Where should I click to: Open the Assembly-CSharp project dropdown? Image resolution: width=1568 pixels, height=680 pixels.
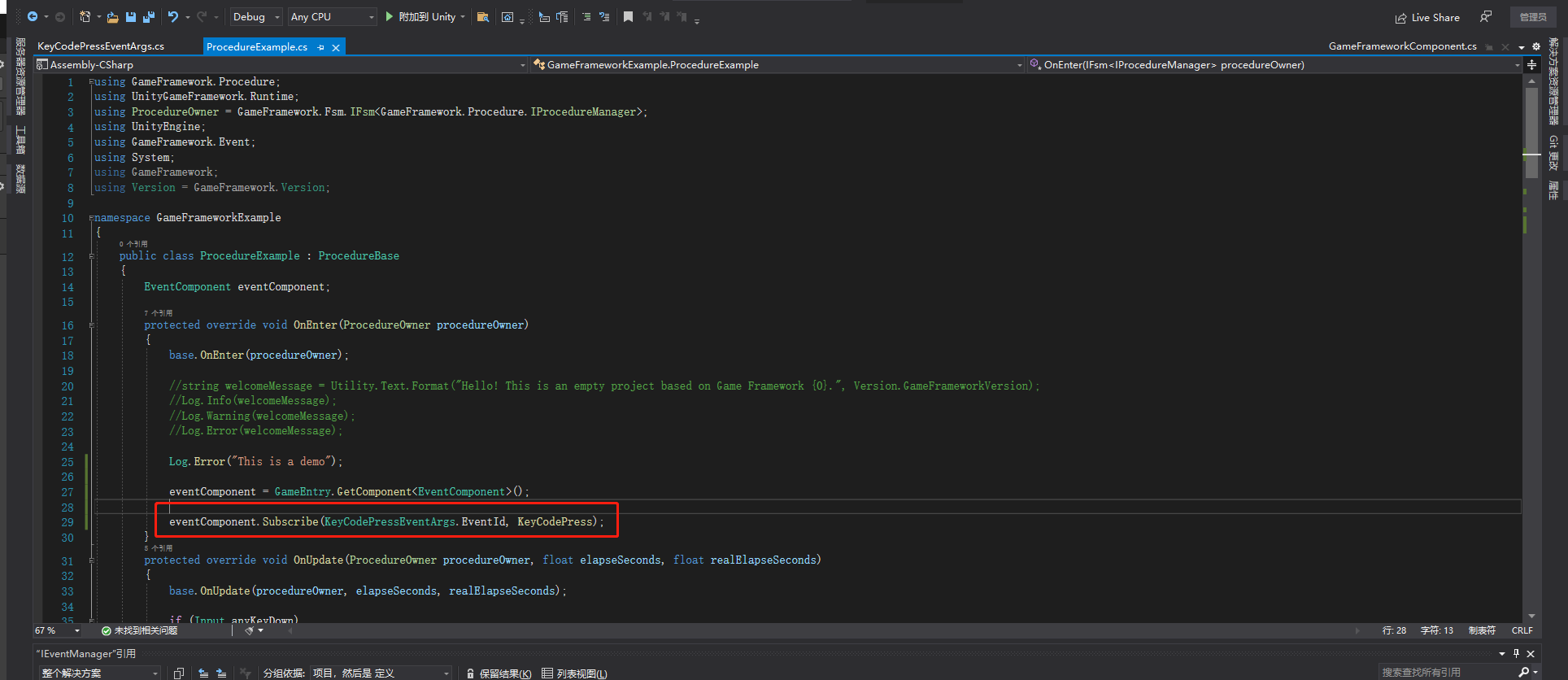point(281,64)
